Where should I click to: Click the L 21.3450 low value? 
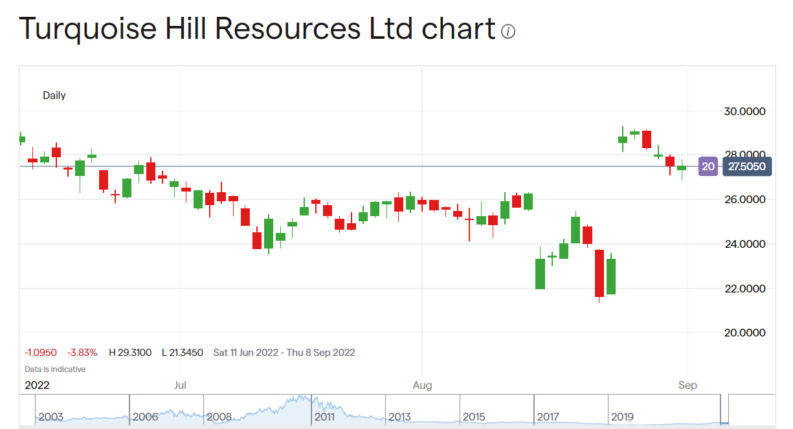pos(183,353)
